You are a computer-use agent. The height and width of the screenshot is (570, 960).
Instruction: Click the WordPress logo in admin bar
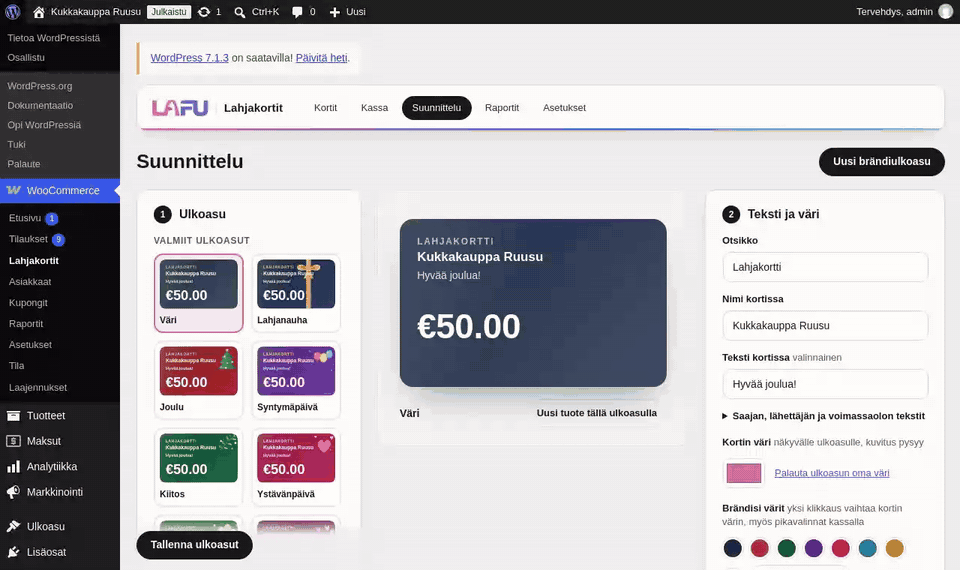pos(12,12)
